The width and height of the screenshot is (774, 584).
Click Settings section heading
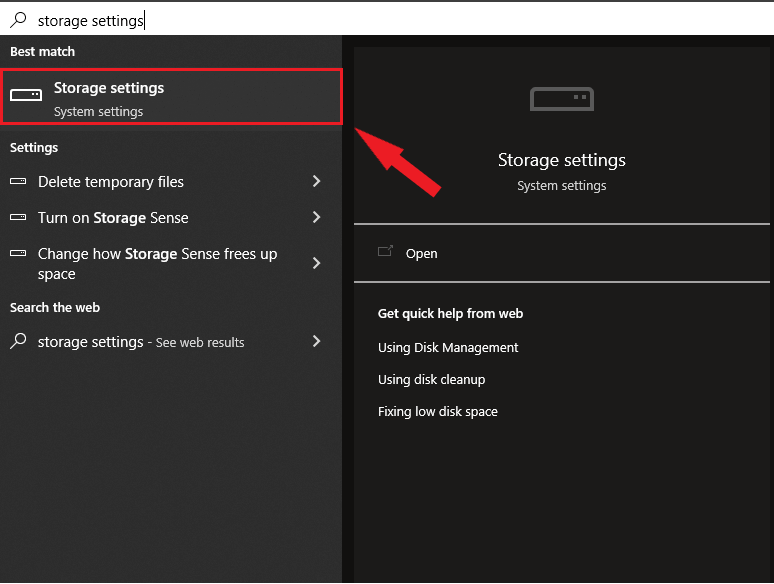tap(34, 148)
